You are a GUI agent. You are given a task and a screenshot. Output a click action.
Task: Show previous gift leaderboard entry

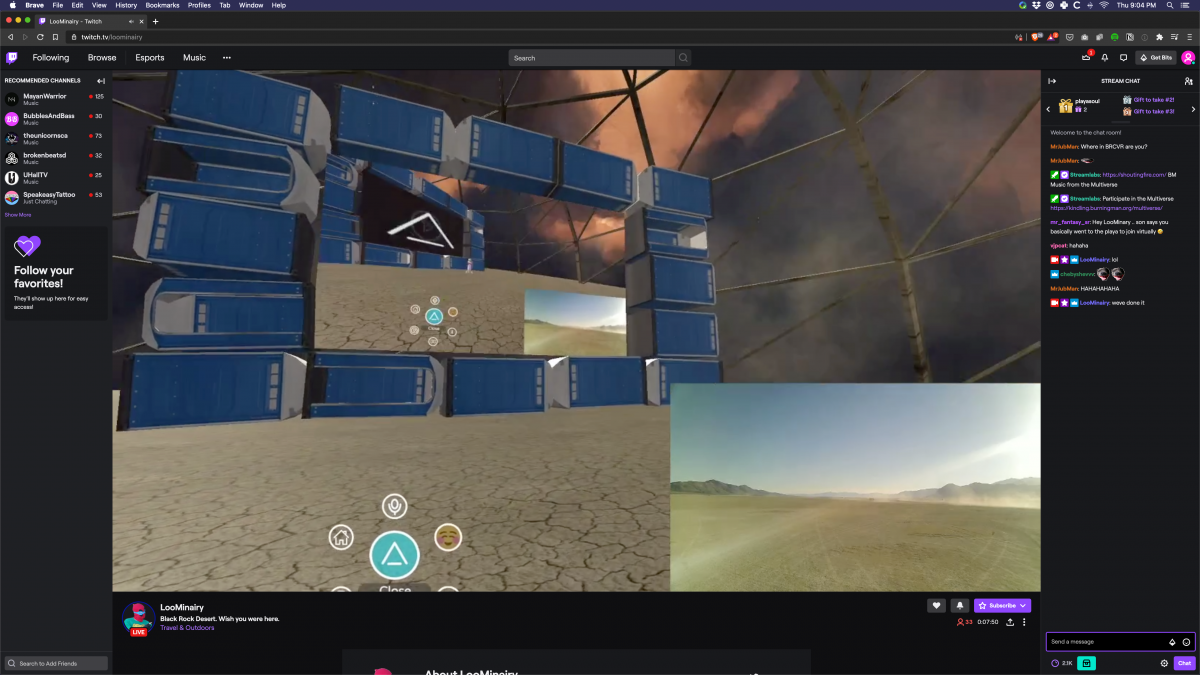click(1048, 108)
